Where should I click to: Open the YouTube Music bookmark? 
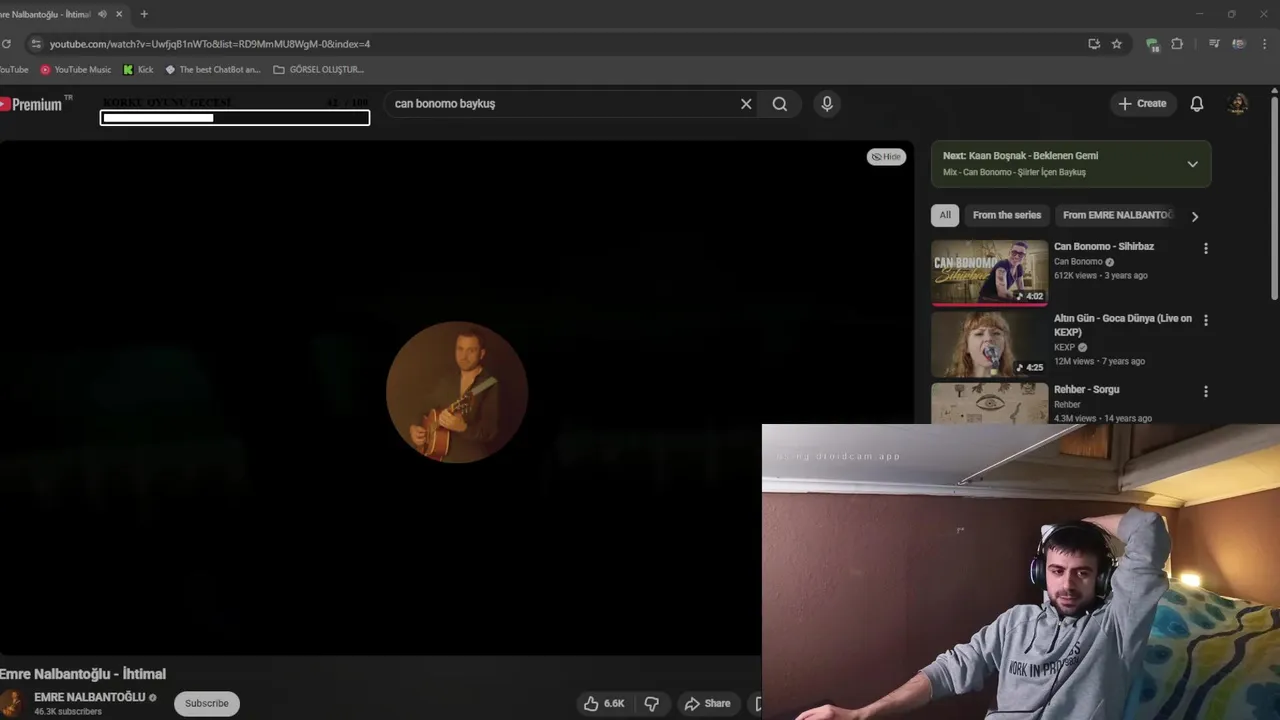tap(75, 70)
